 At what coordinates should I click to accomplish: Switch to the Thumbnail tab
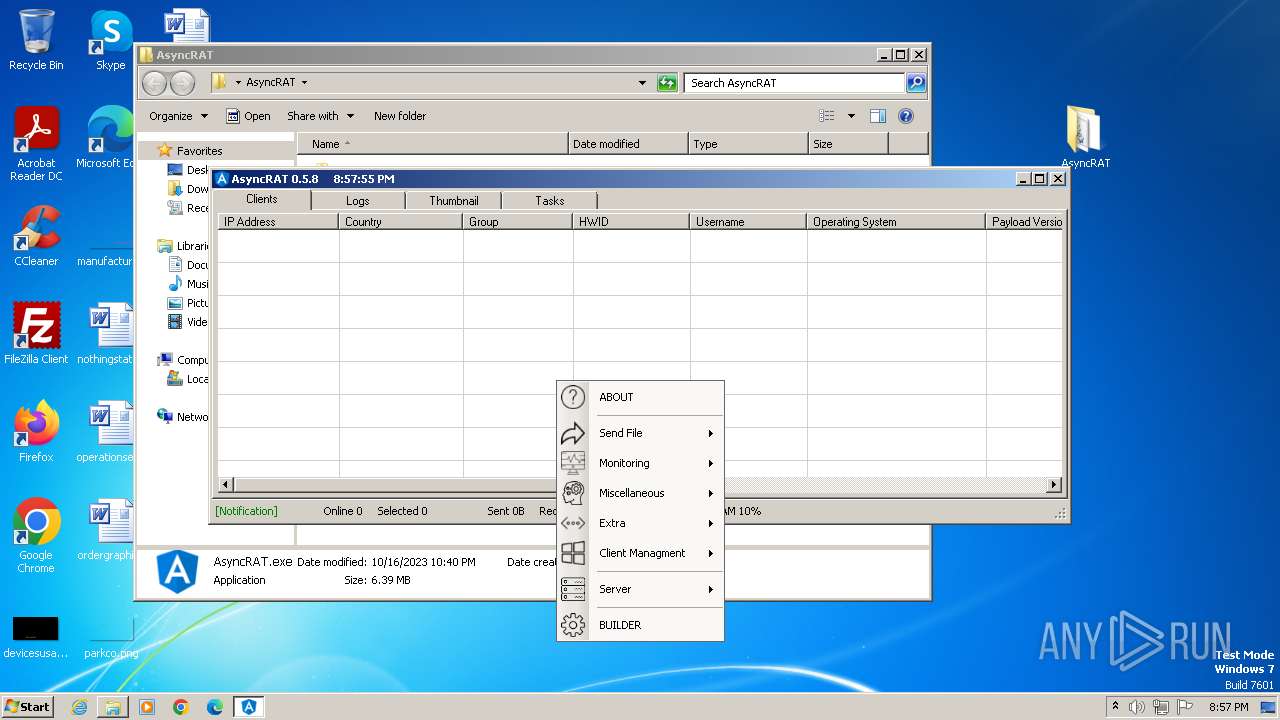[x=454, y=201]
